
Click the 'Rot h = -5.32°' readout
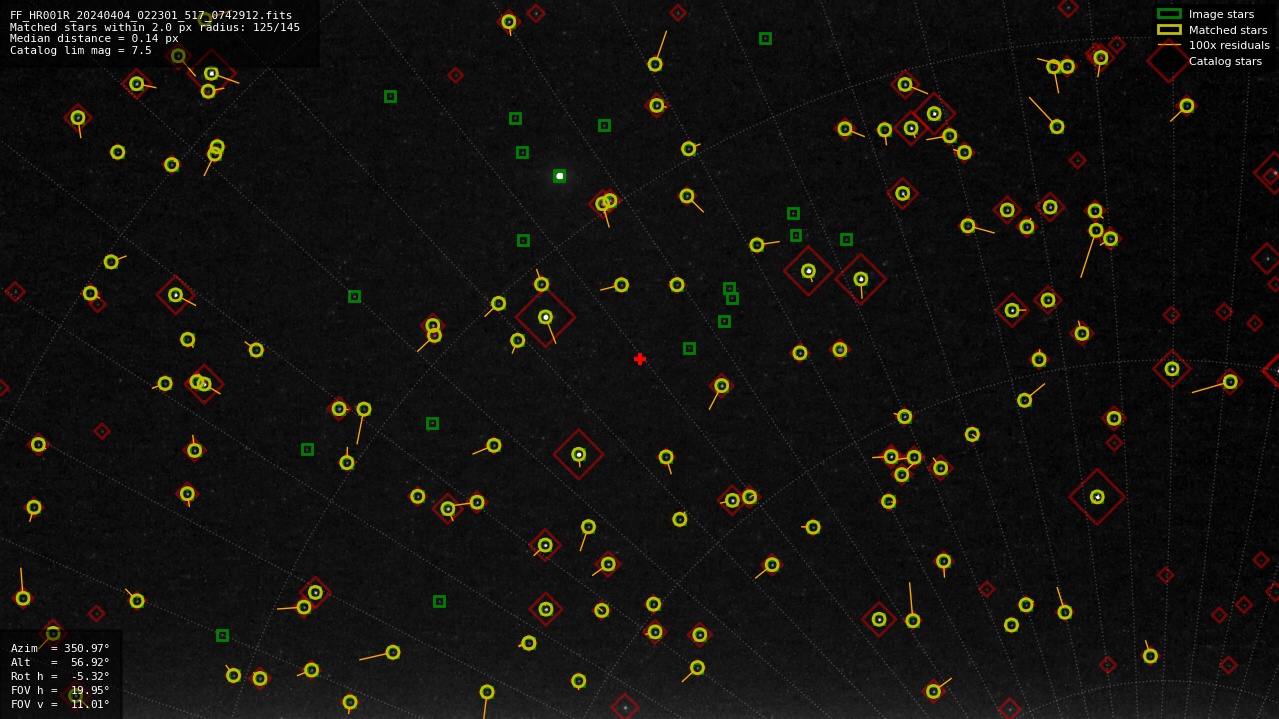click(60, 676)
